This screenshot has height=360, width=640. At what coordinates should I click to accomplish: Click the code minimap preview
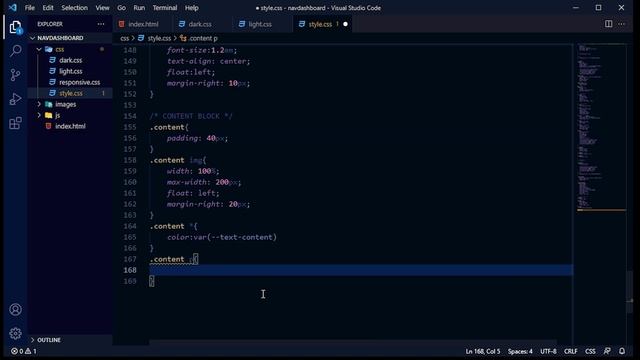(x=601, y=127)
